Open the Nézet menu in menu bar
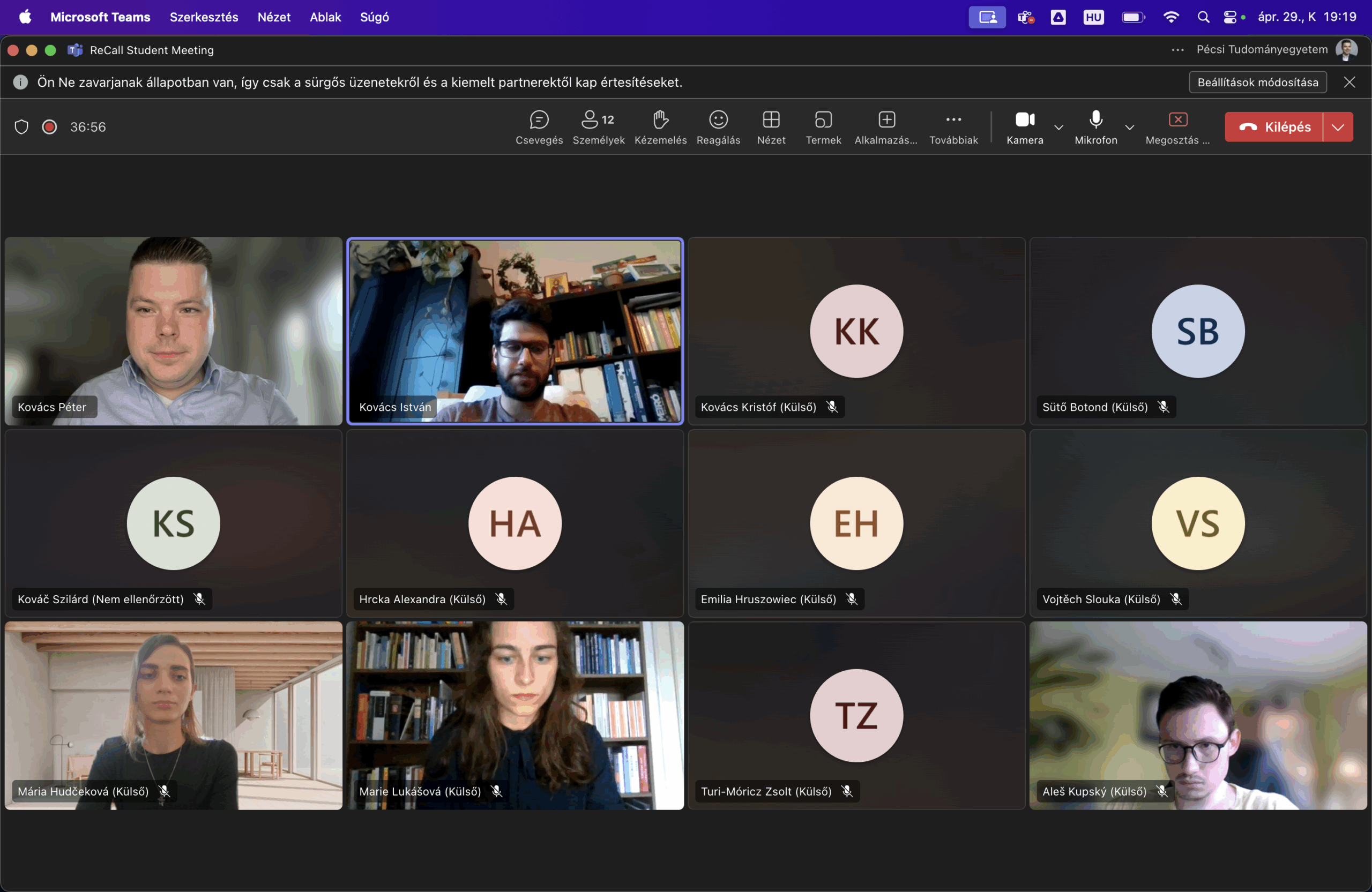The width and height of the screenshot is (1372, 892). click(274, 17)
